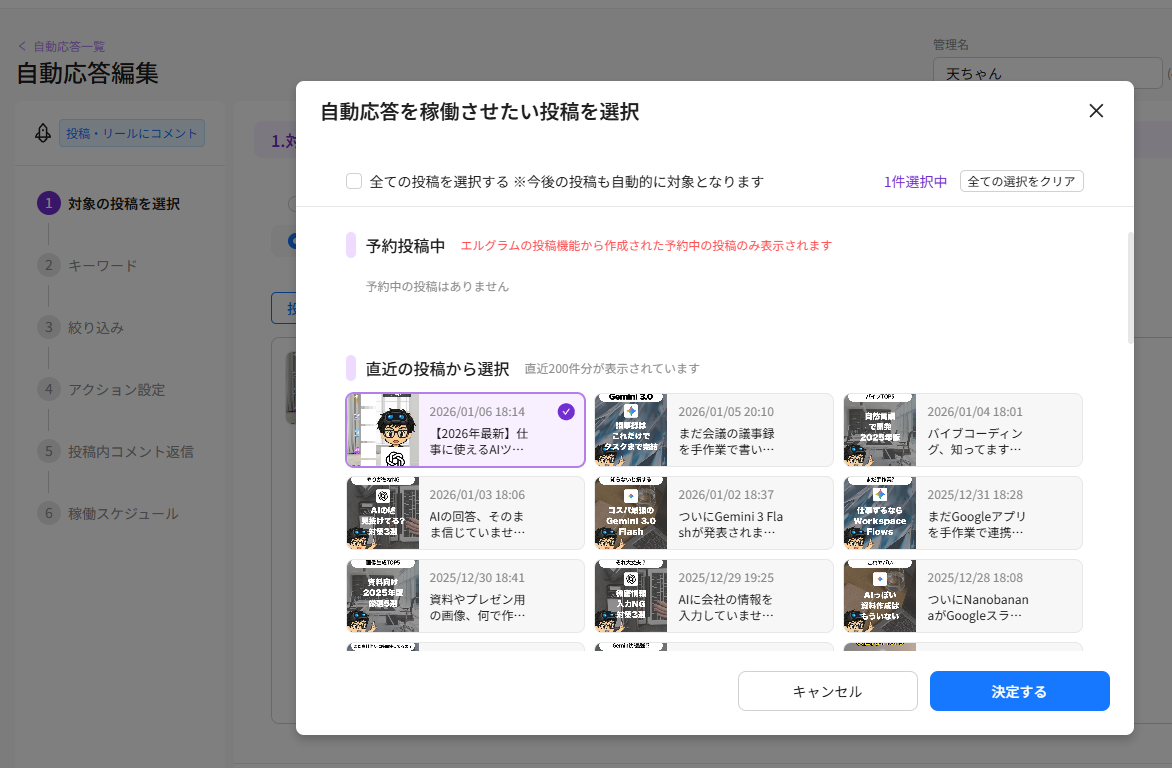Click the rocket icon beside 投稿・リールにコメント
This screenshot has height=768, width=1172.
(42, 134)
